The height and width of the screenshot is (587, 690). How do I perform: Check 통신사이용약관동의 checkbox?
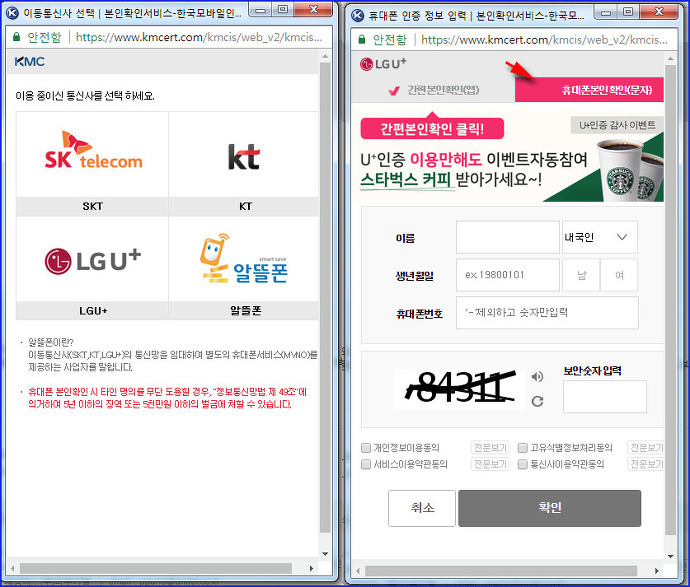(x=522, y=464)
